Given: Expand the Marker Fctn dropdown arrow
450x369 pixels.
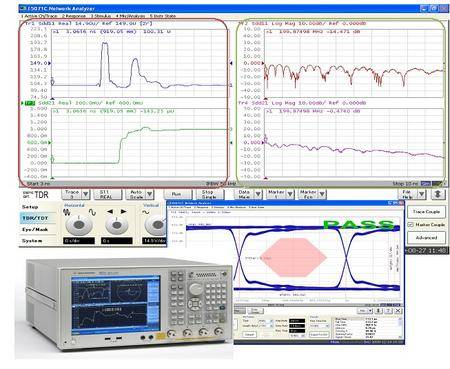Looking at the screenshot, I should [322, 194].
